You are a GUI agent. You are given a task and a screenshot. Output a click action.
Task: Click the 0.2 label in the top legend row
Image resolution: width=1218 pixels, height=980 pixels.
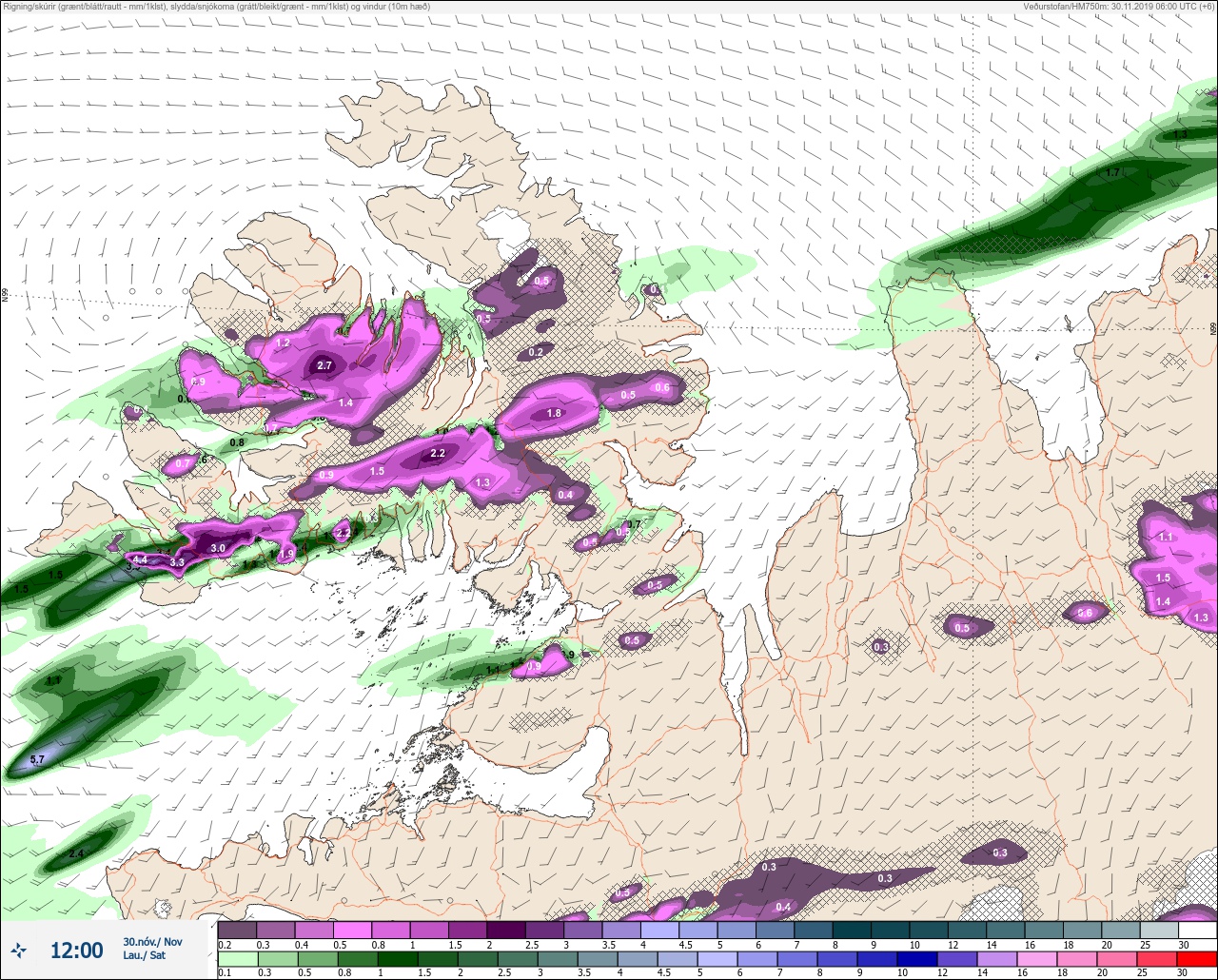[x=225, y=943]
